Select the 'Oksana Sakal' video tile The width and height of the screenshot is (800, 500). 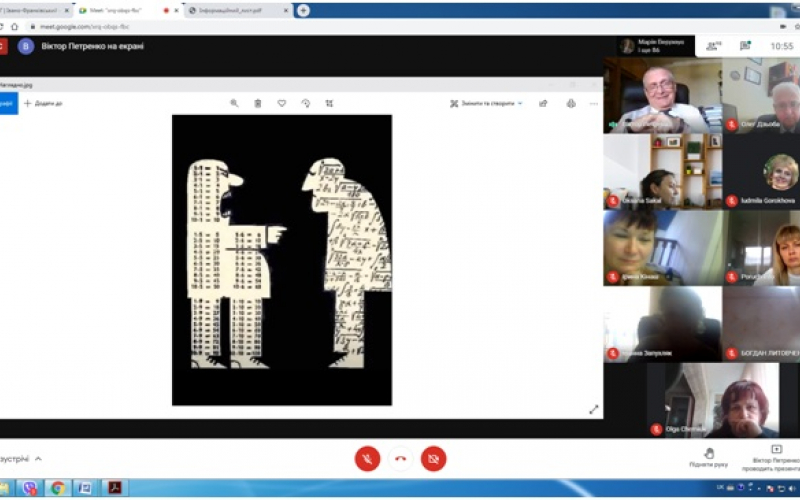662,171
